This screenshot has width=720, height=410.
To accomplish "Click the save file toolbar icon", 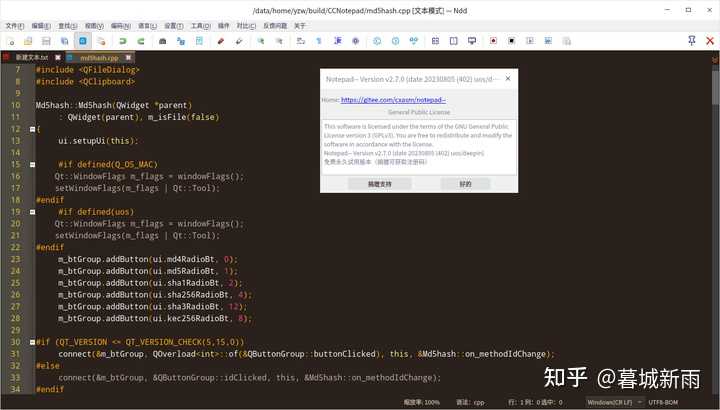I will click(46, 41).
